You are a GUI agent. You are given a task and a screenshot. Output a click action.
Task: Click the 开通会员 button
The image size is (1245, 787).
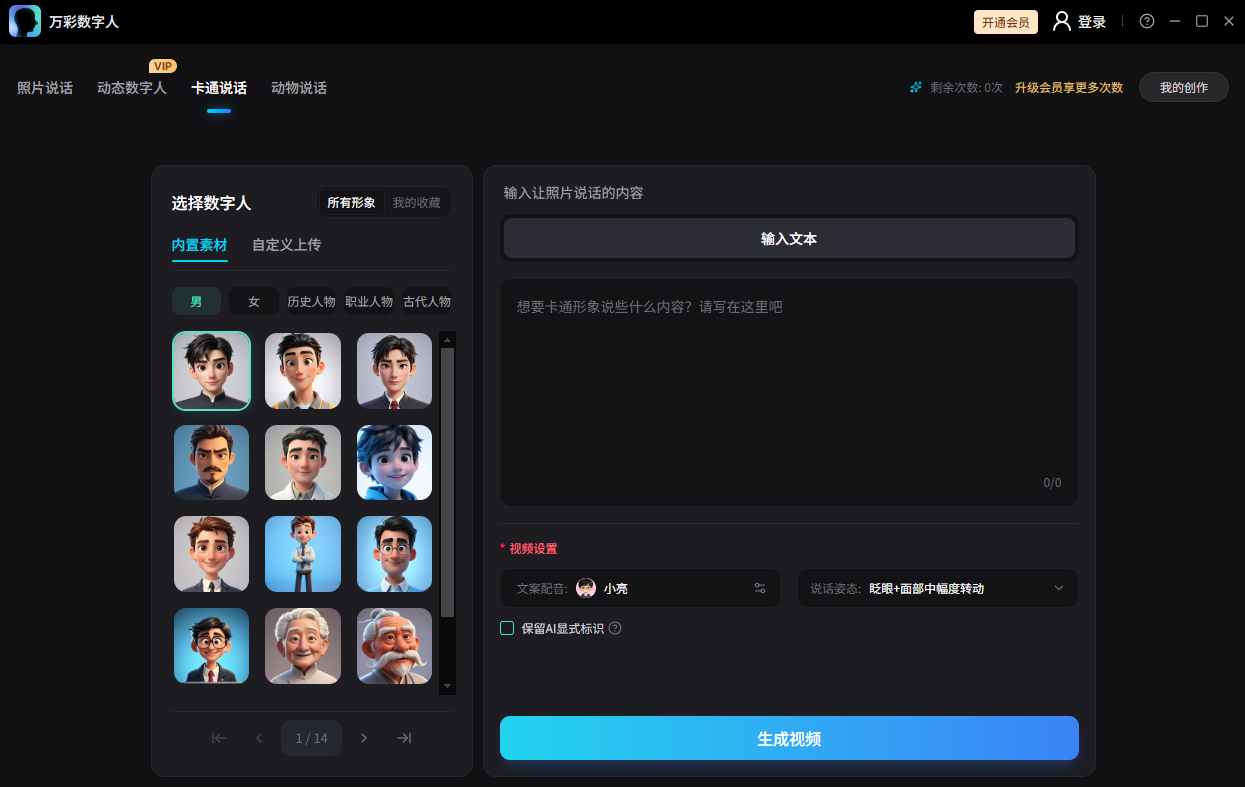(x=1005, y=21)
